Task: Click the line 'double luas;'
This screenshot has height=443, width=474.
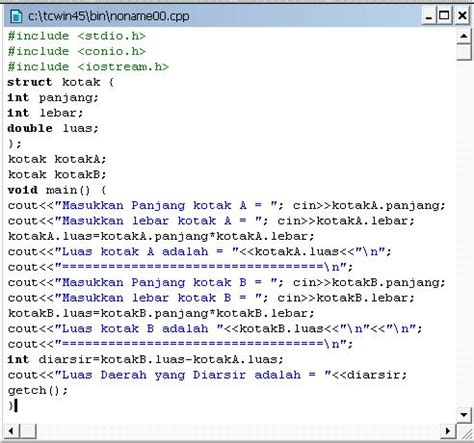Action: [53, 128]
